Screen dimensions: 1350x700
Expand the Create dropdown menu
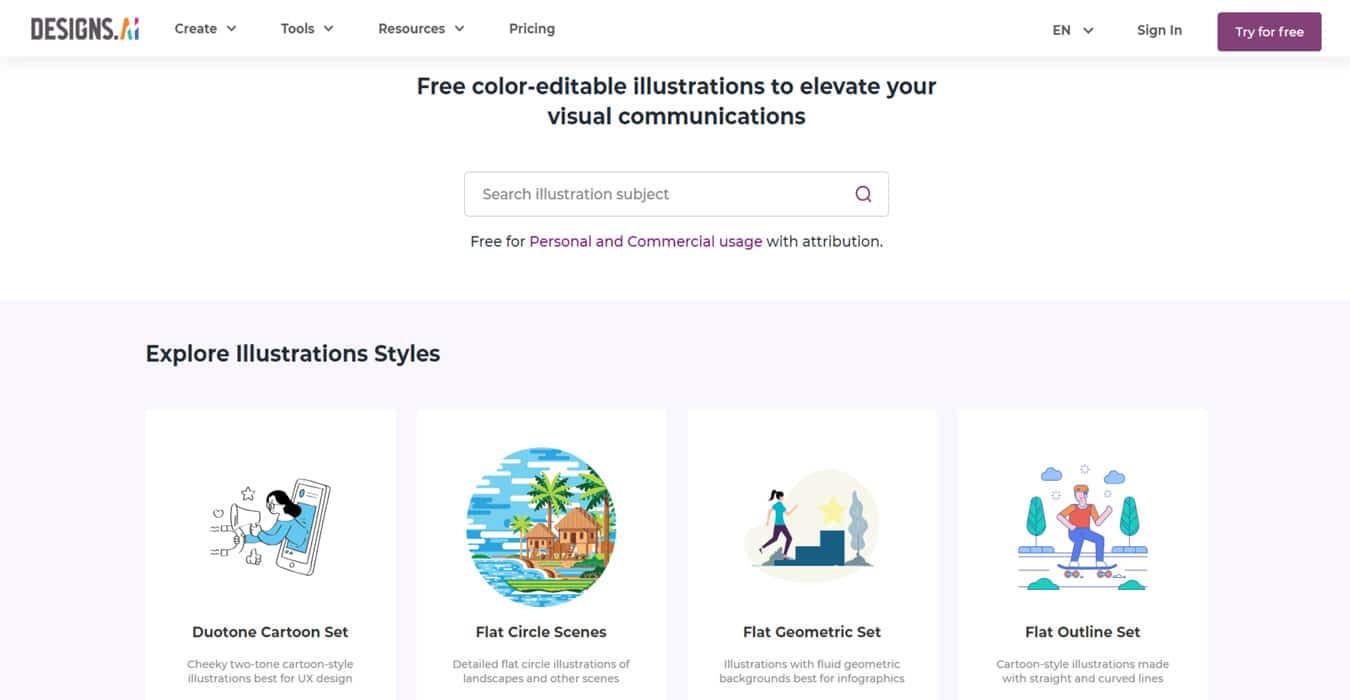click(205, 29)
